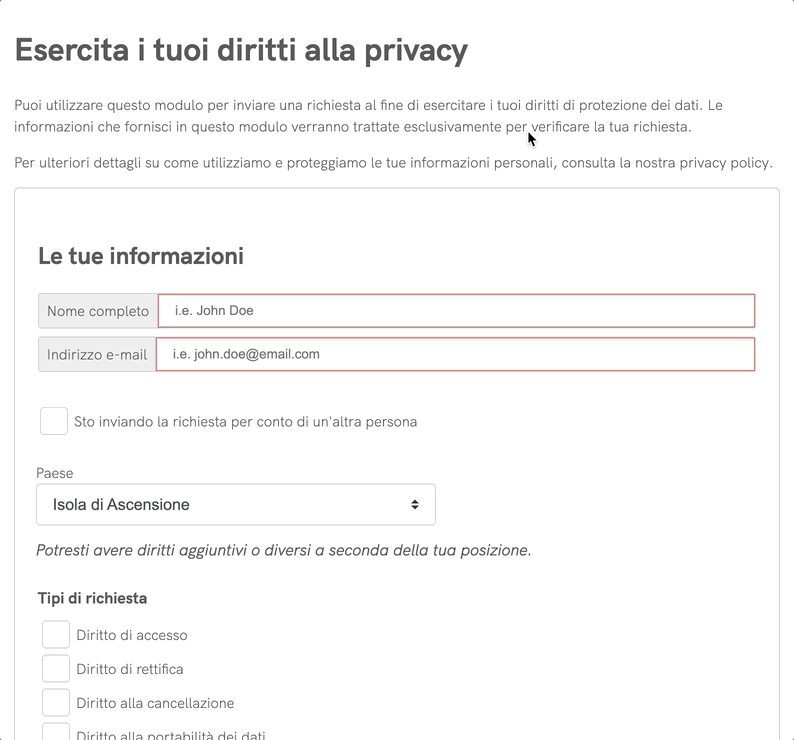The image size is (794, 740).
Task: Check the box for sending on another person's behalf
Action: [54, 421]
